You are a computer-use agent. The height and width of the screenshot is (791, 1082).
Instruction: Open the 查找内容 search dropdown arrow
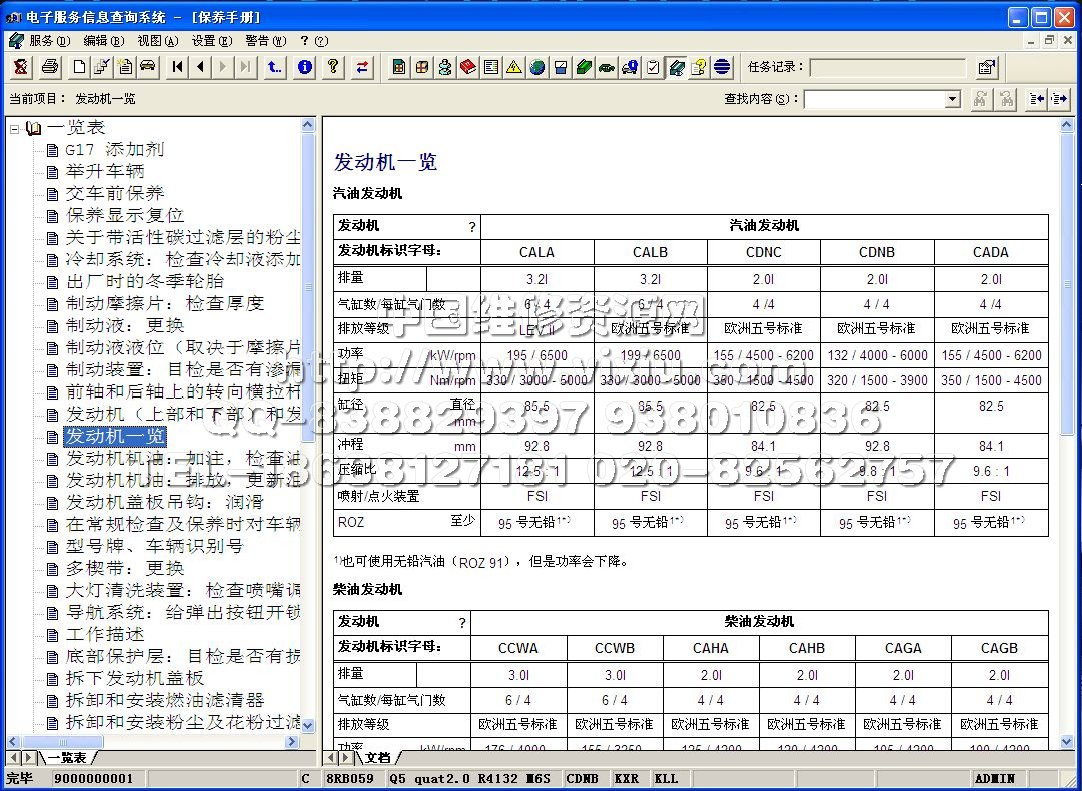(x=952, y=99)
